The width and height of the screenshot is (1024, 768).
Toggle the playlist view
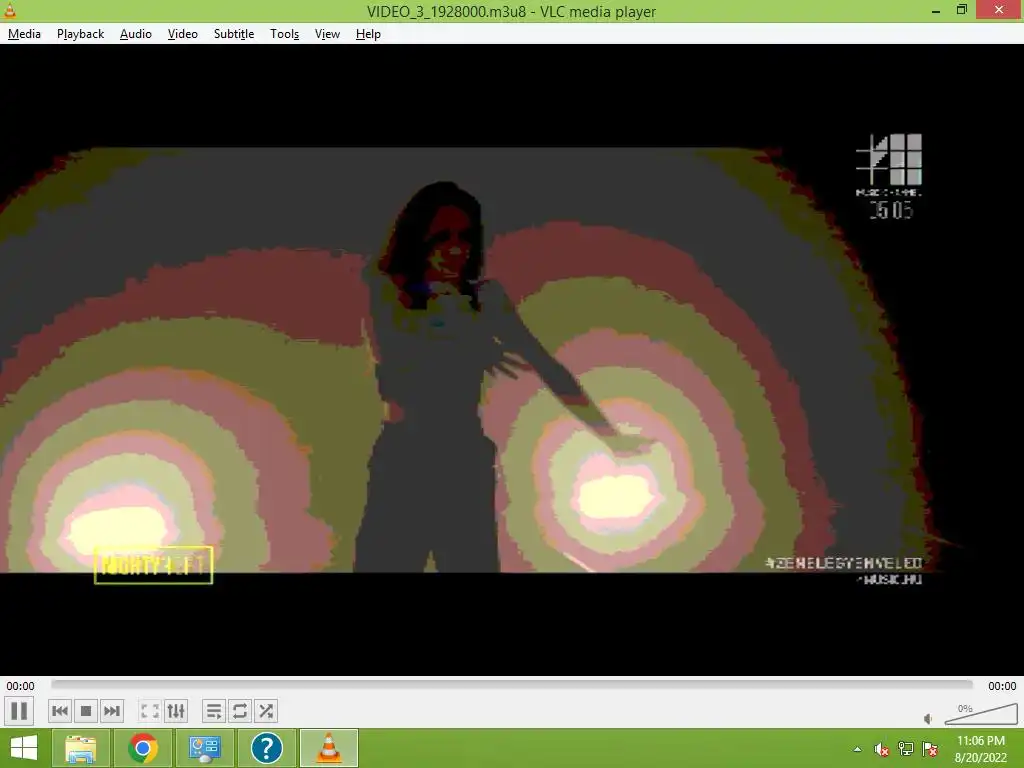coord(214,711)
